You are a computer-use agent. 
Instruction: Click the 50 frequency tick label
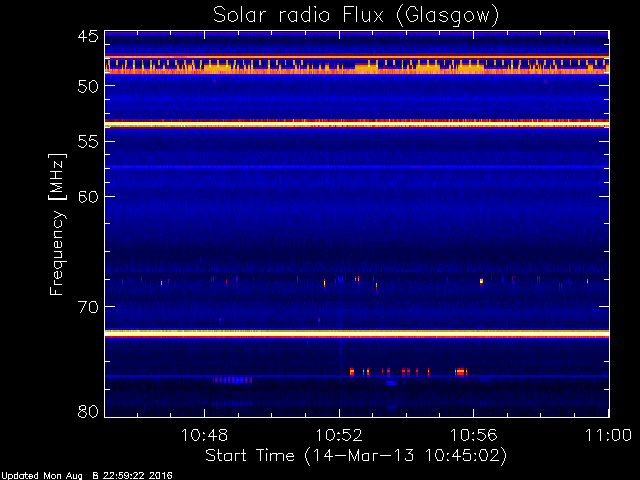point(88,86)
